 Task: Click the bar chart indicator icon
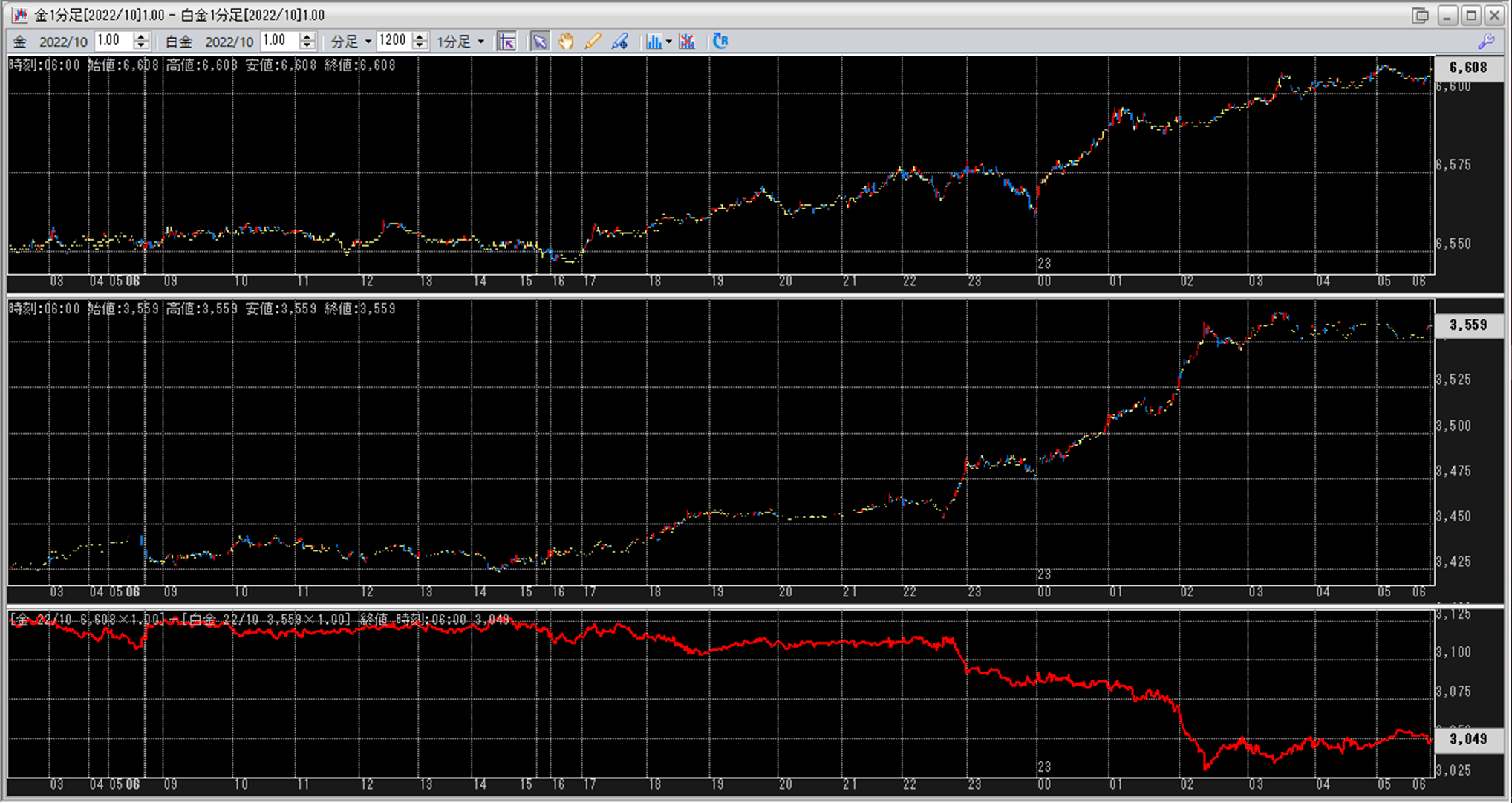point(654,42)
